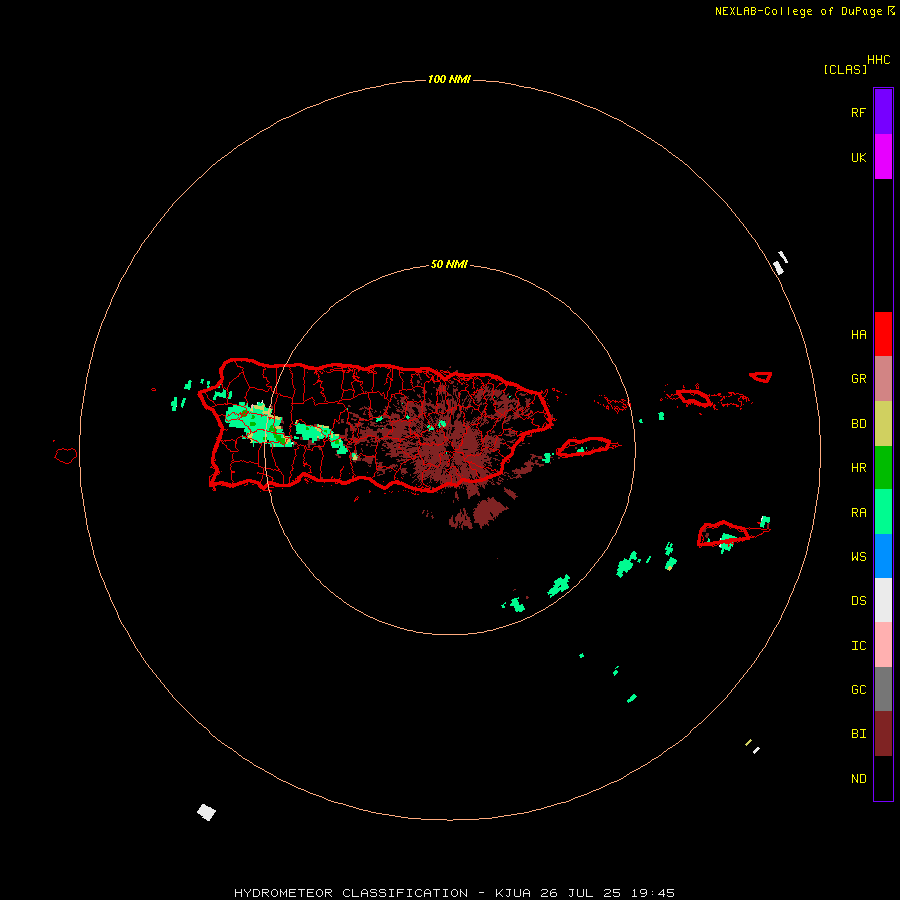Click the ND legend label
Image resolution: width=900 pixels, height=900 pixels.
[x=858, y=779]
